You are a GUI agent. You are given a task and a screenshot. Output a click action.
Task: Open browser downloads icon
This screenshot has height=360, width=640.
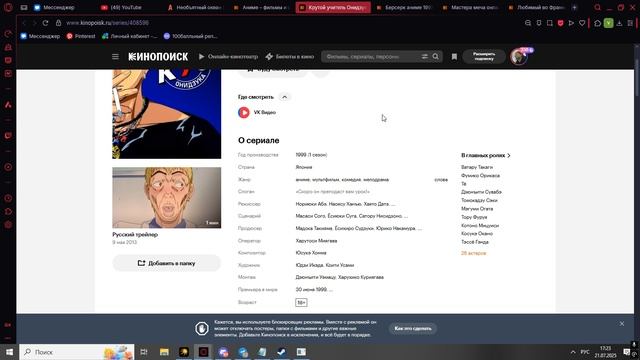click(619, 23)
